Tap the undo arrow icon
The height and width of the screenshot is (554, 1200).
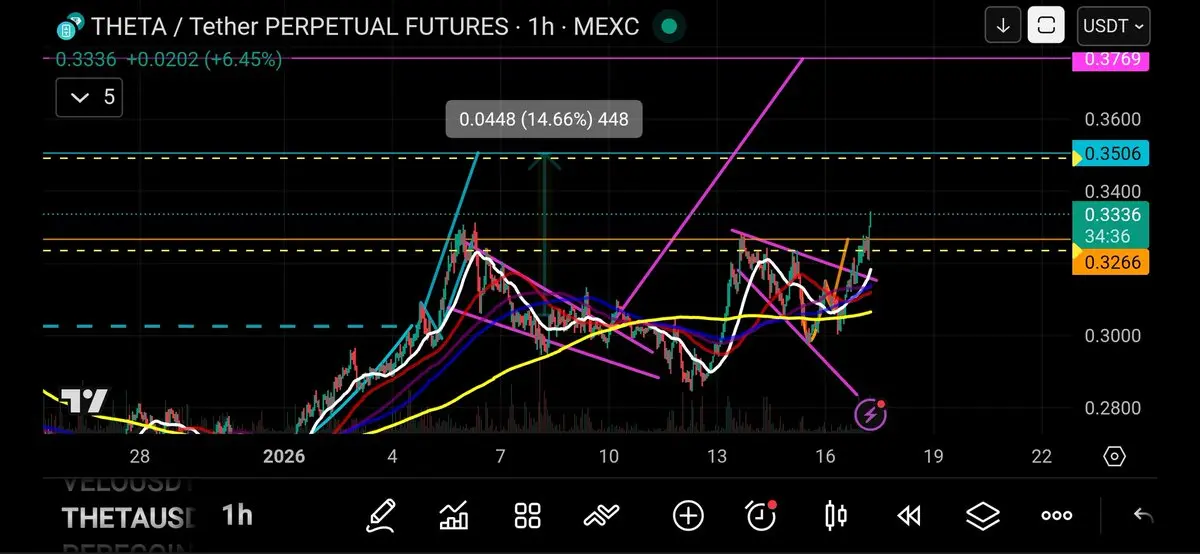(1143, 516)
